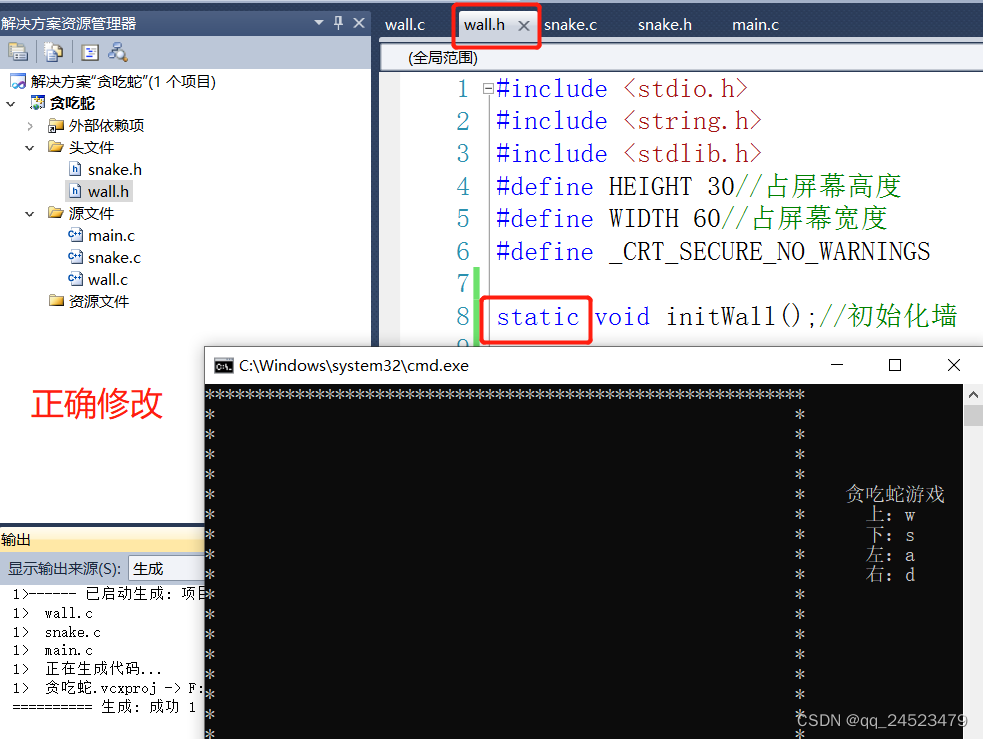Collapse the 源文件 folder
Screen dimensions: 983x739
click(x=28, y=213)
